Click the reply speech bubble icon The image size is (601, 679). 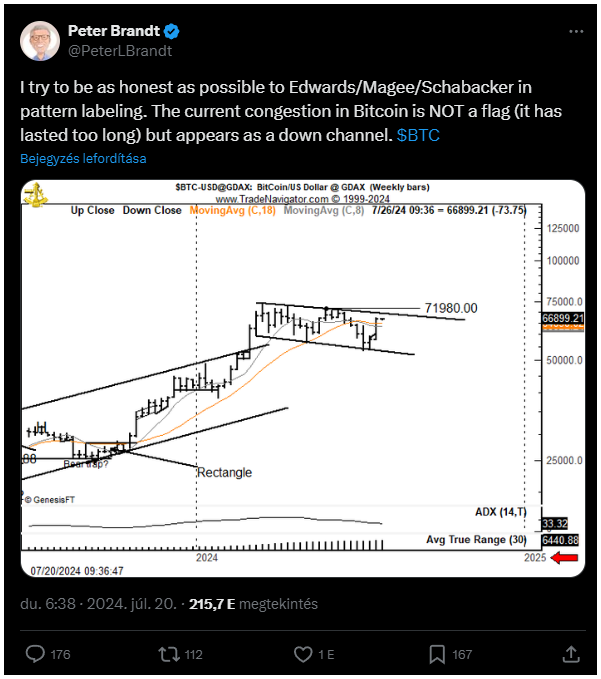(35, 653)
